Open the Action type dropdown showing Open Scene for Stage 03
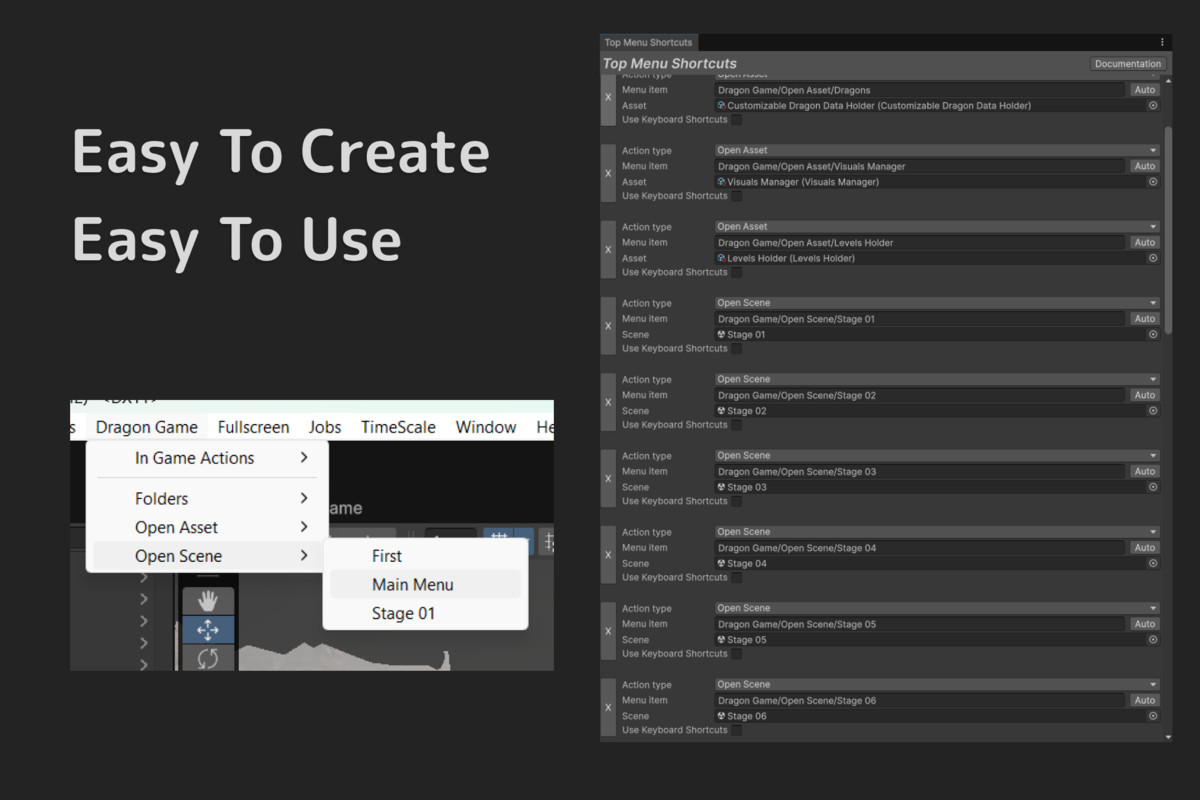 tap(936, 455)
